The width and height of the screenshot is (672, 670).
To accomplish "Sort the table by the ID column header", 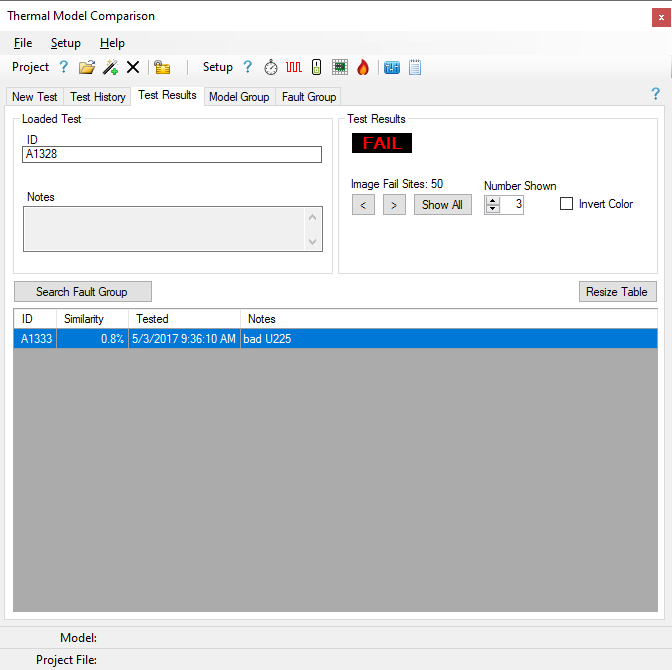I will click(x=35, y=319).
